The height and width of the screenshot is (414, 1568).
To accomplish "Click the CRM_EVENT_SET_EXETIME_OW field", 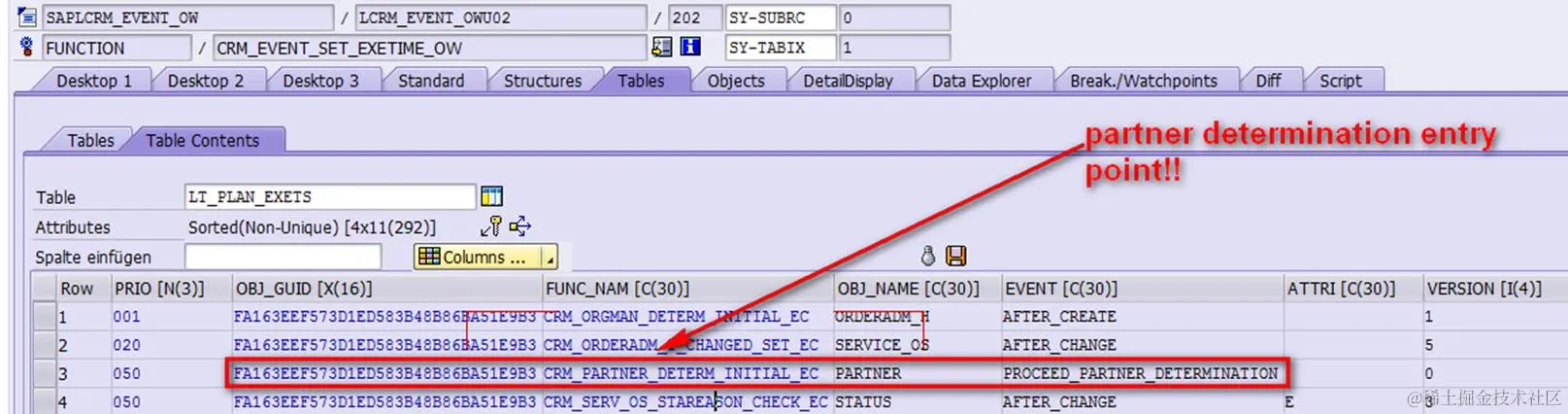I will [430, 48].
